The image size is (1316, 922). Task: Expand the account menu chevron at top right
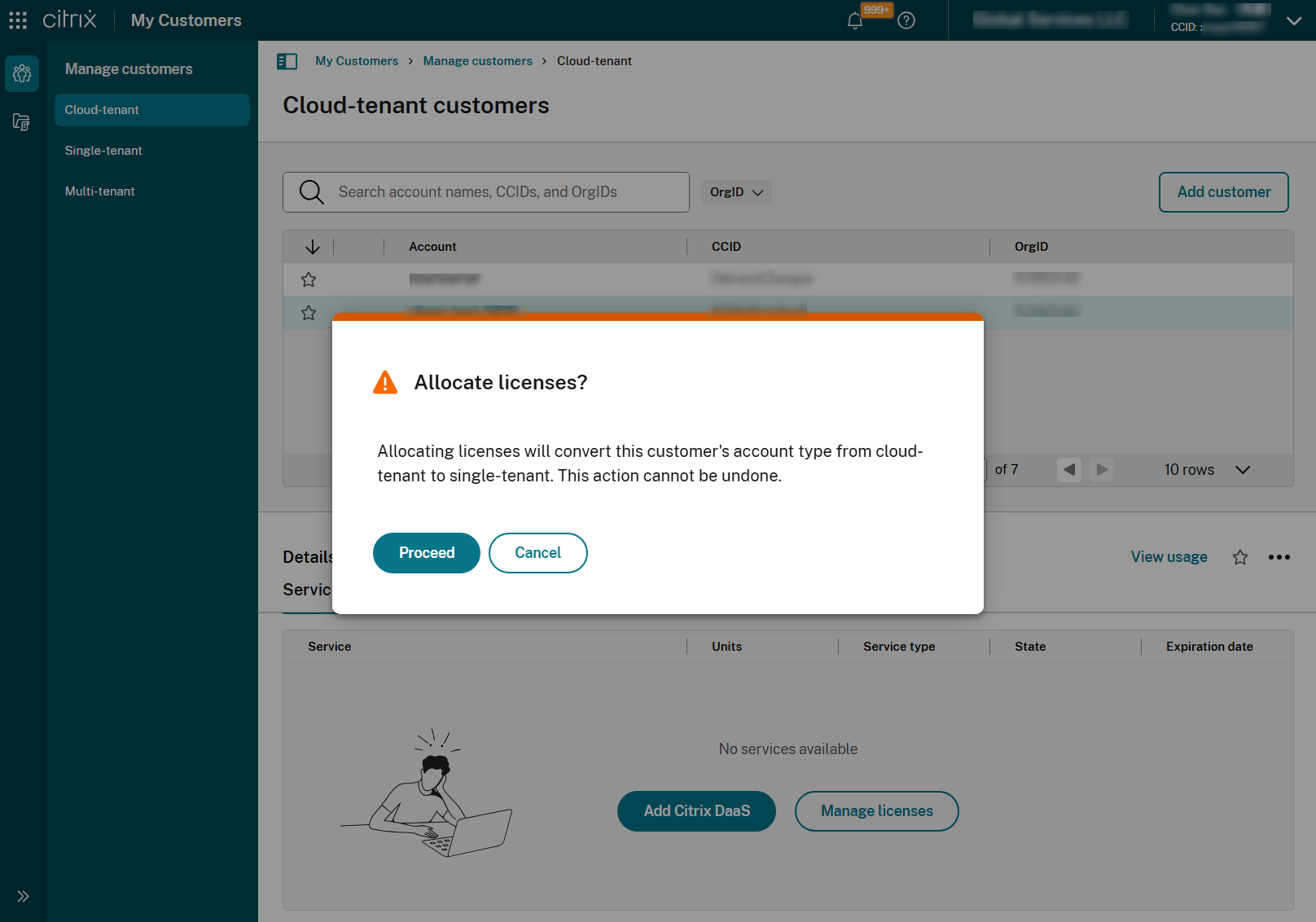coord(1293,20)
